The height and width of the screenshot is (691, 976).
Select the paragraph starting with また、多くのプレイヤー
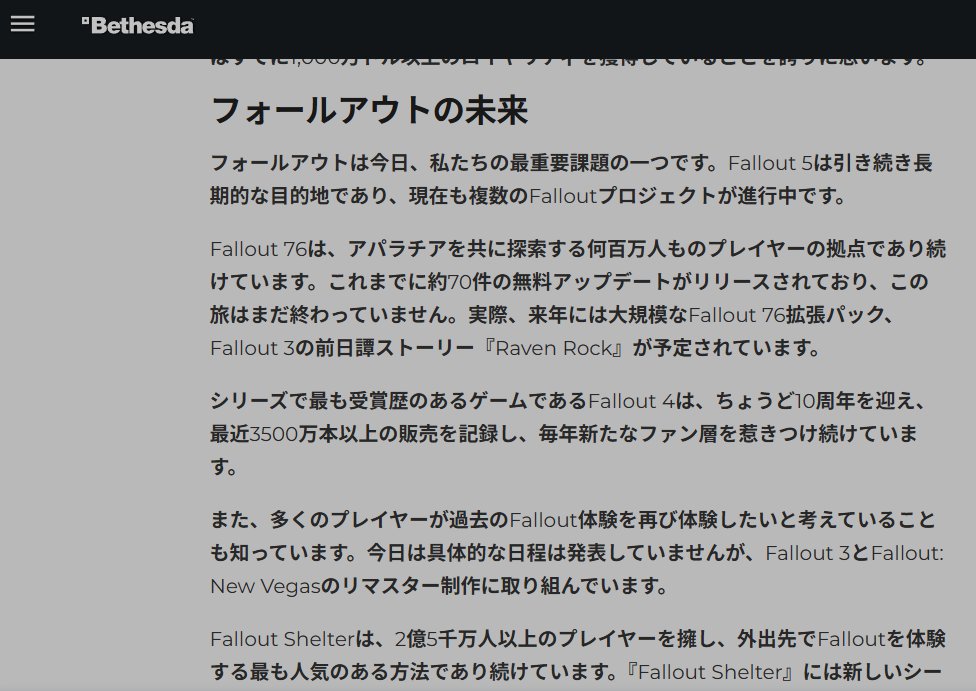[x=577, y=553]
